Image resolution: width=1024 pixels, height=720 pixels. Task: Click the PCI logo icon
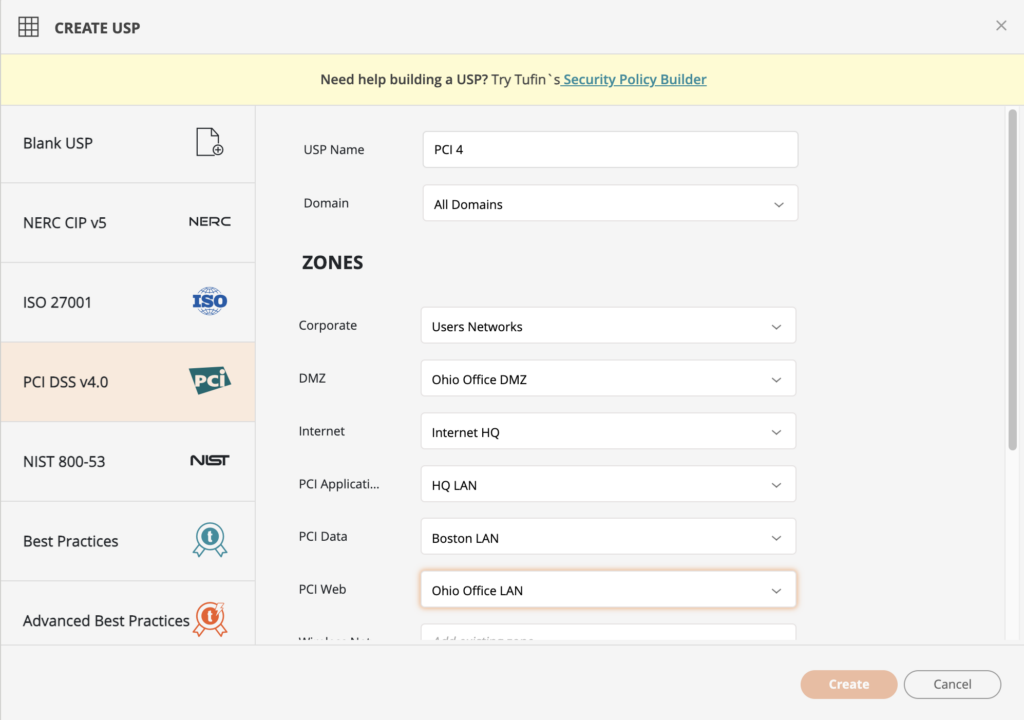tap(209, 381)
